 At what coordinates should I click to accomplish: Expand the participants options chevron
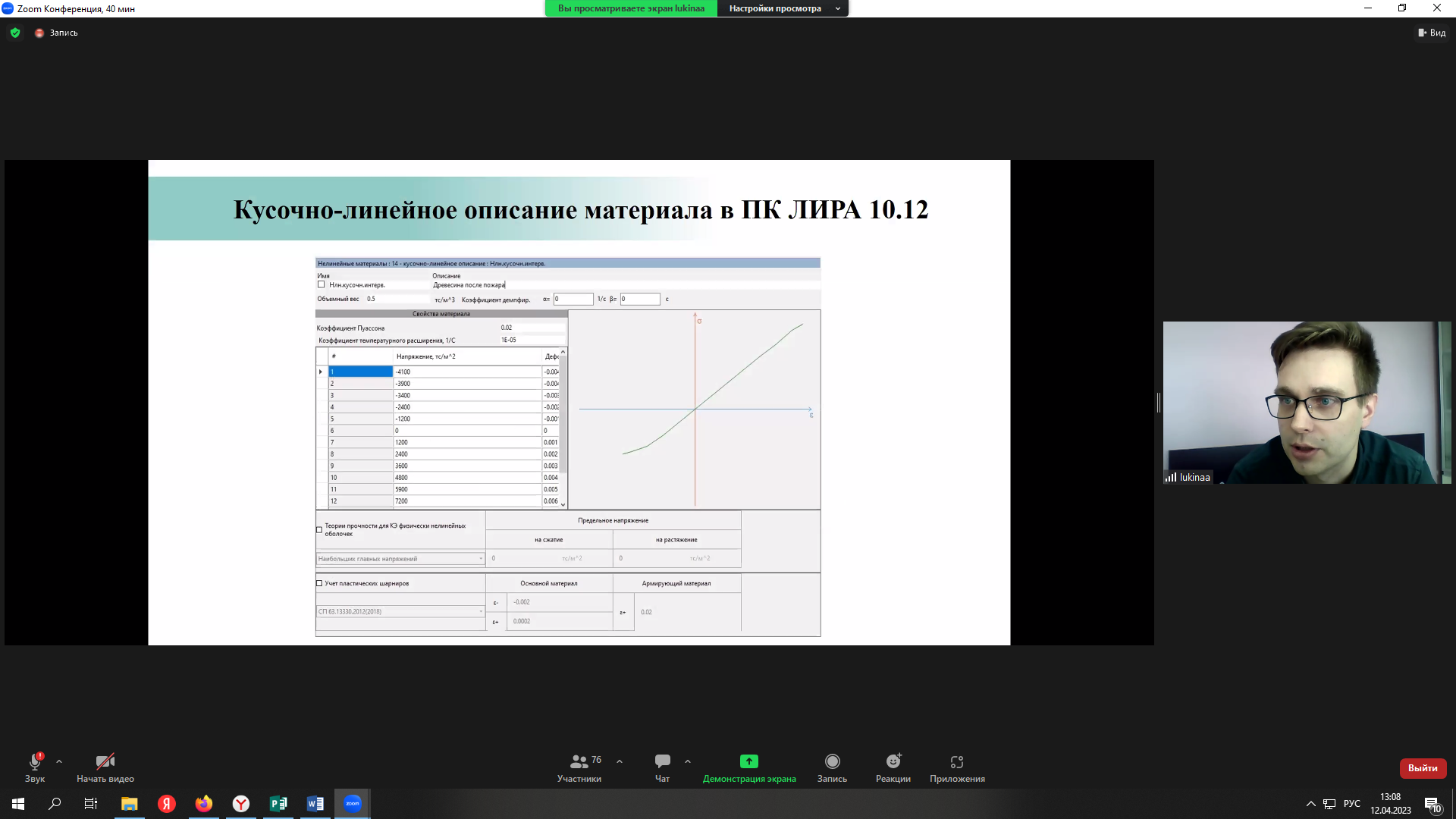[620, 761]
